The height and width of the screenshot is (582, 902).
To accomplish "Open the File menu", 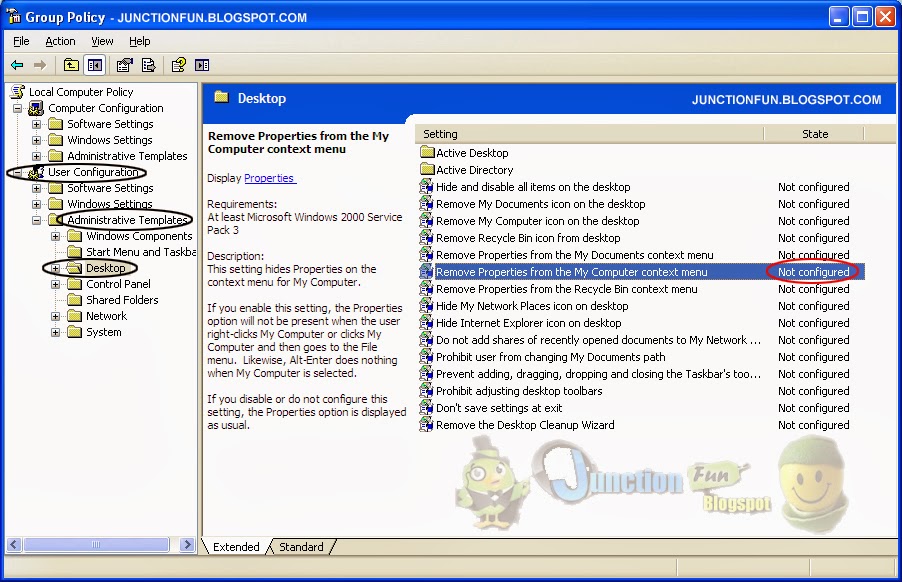I will click(x=21, y=41).
